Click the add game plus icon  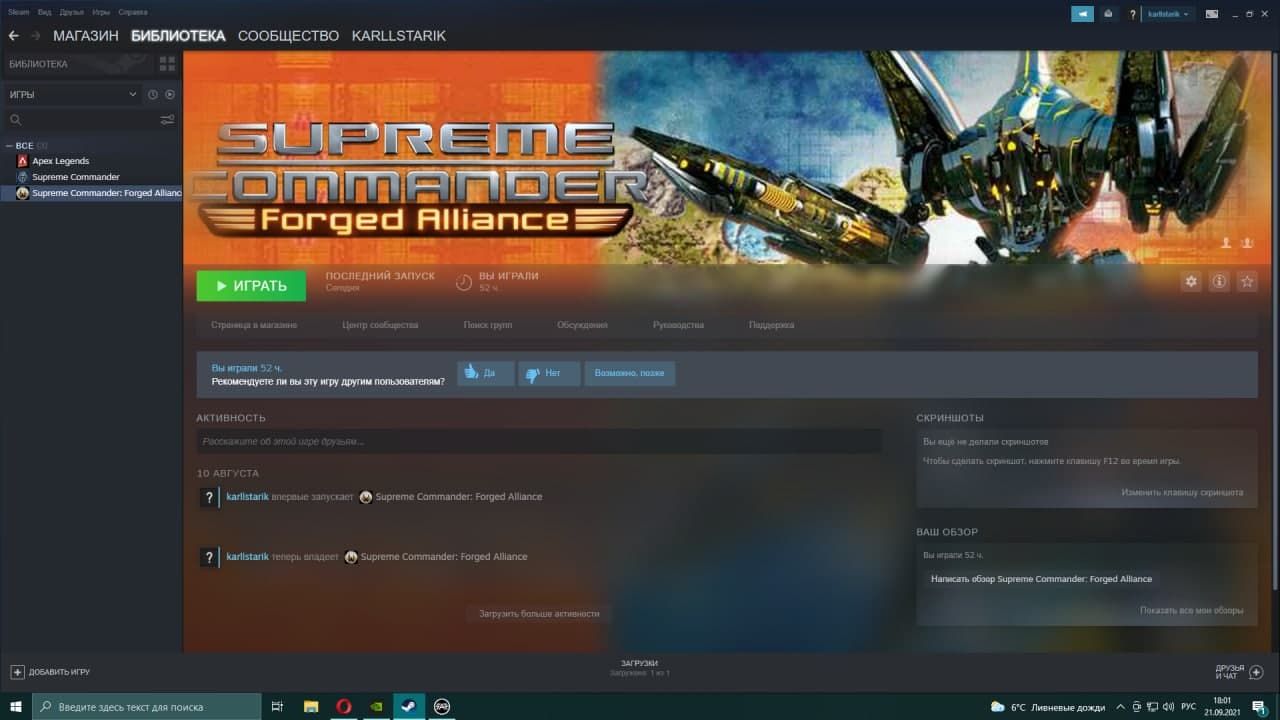point(17,672)
